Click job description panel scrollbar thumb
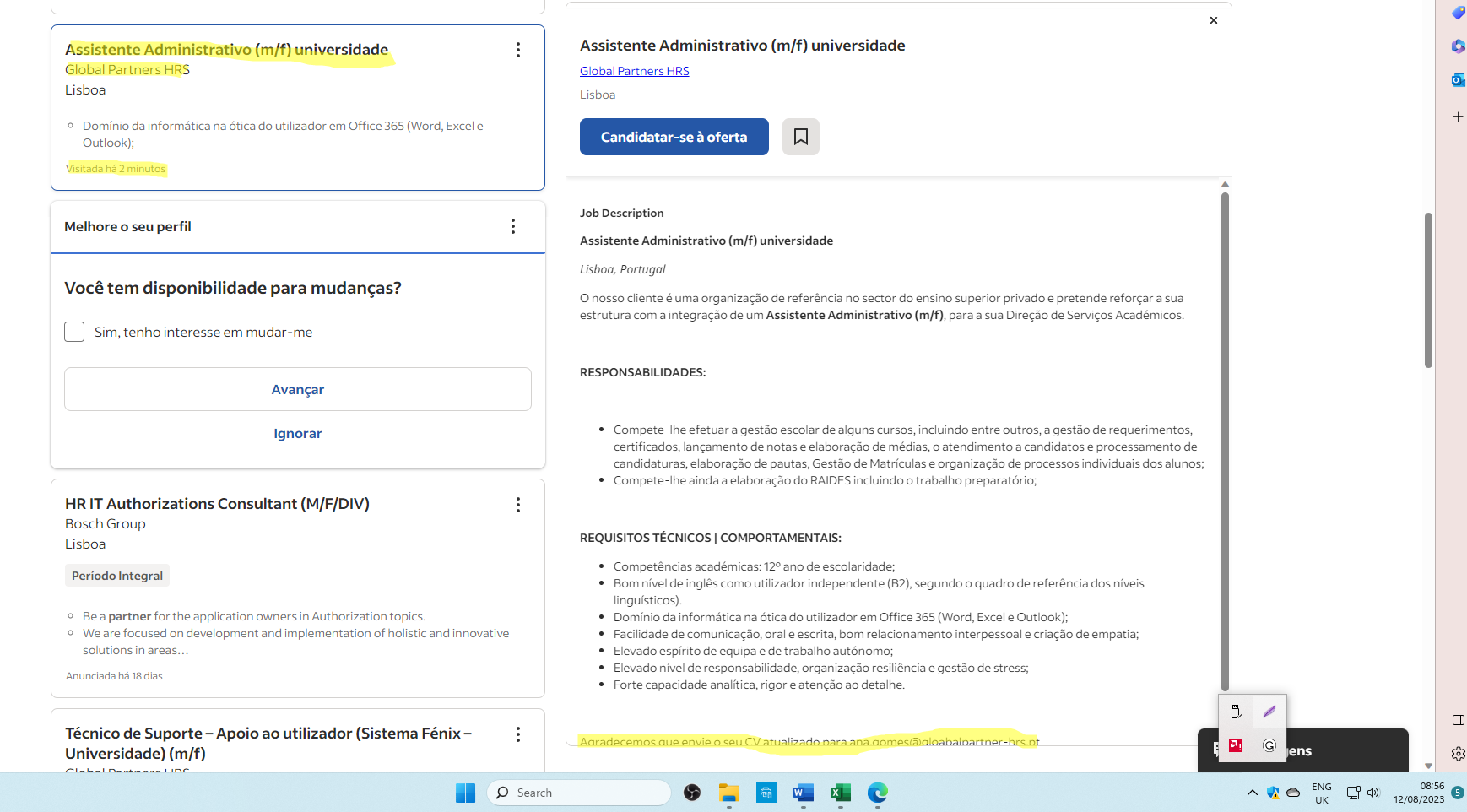 click(x=1225, y=441)
